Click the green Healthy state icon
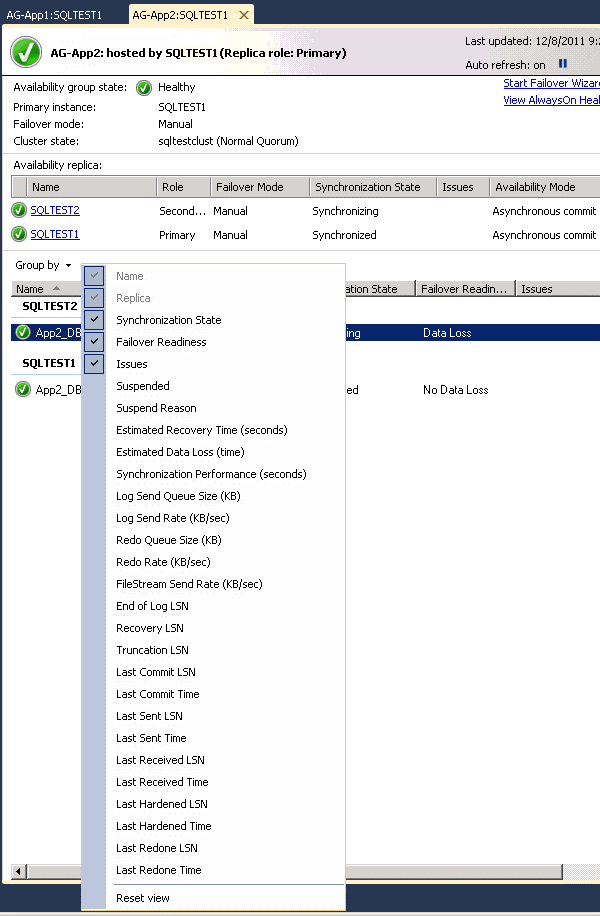The height and width of the screenshot is (916, 600). 144,88
